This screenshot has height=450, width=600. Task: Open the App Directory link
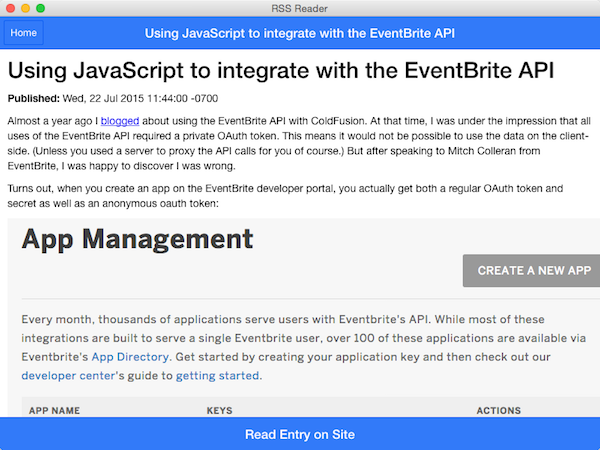[130, 357]
